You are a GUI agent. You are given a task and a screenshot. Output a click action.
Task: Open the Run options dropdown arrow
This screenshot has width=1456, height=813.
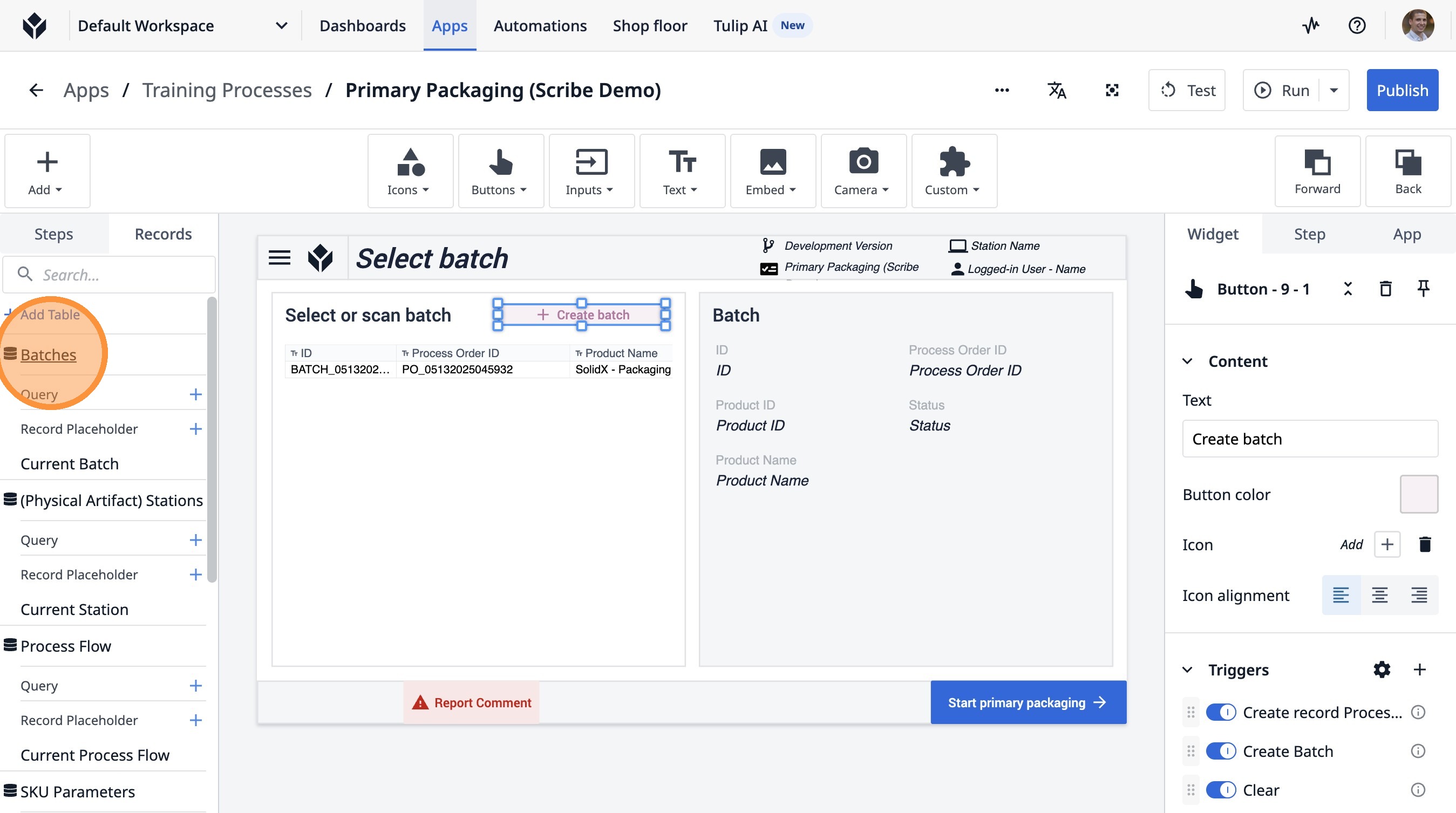click(x=1334, y=91)
